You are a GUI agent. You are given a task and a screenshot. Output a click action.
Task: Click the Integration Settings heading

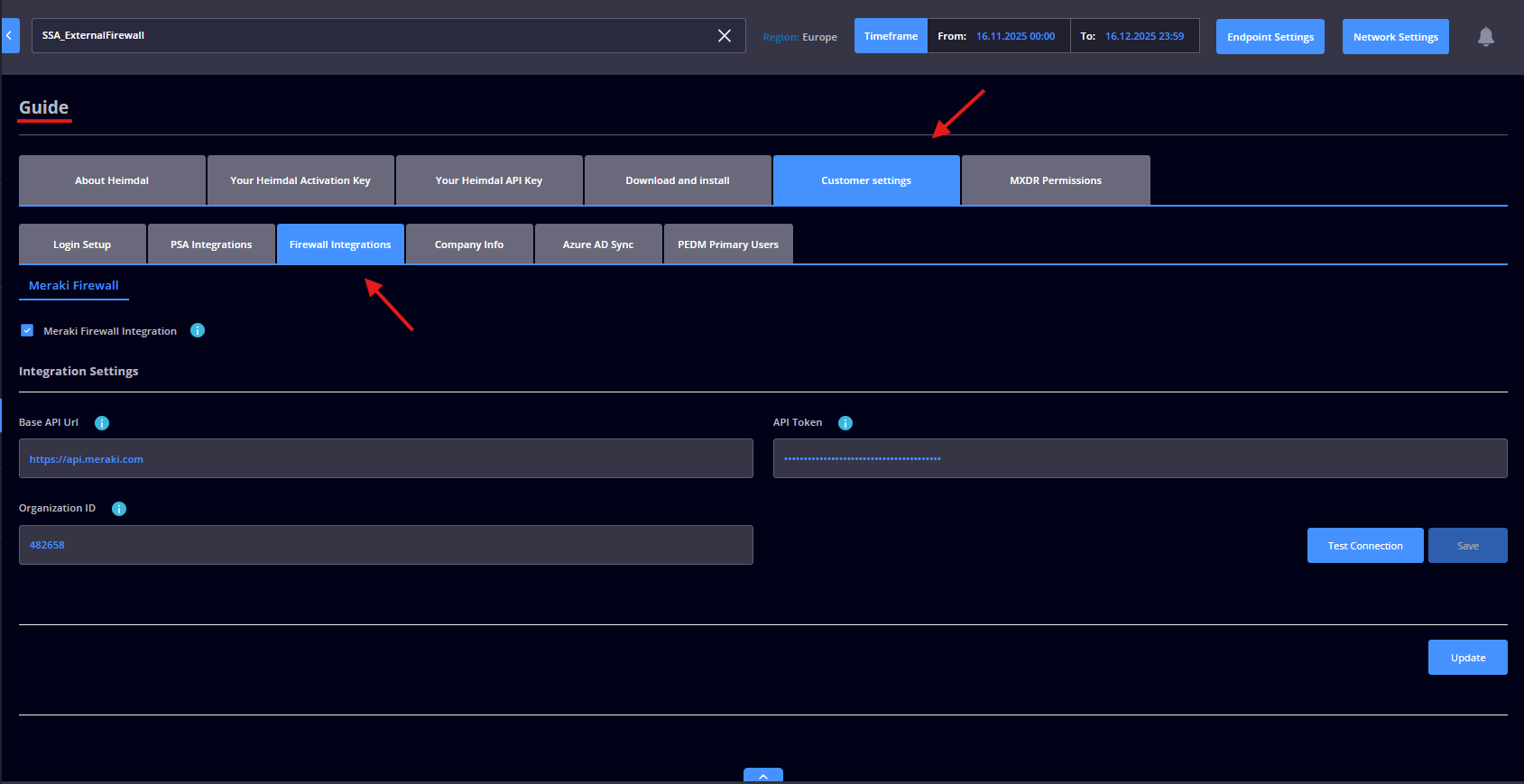79,371
